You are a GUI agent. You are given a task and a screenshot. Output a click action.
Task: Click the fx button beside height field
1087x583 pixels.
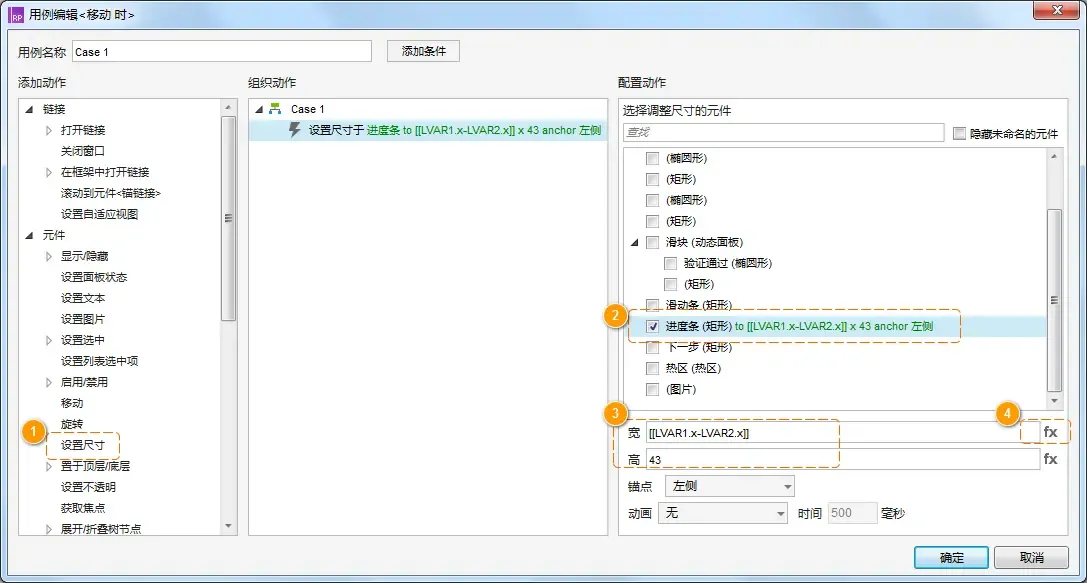point(1050,459)
